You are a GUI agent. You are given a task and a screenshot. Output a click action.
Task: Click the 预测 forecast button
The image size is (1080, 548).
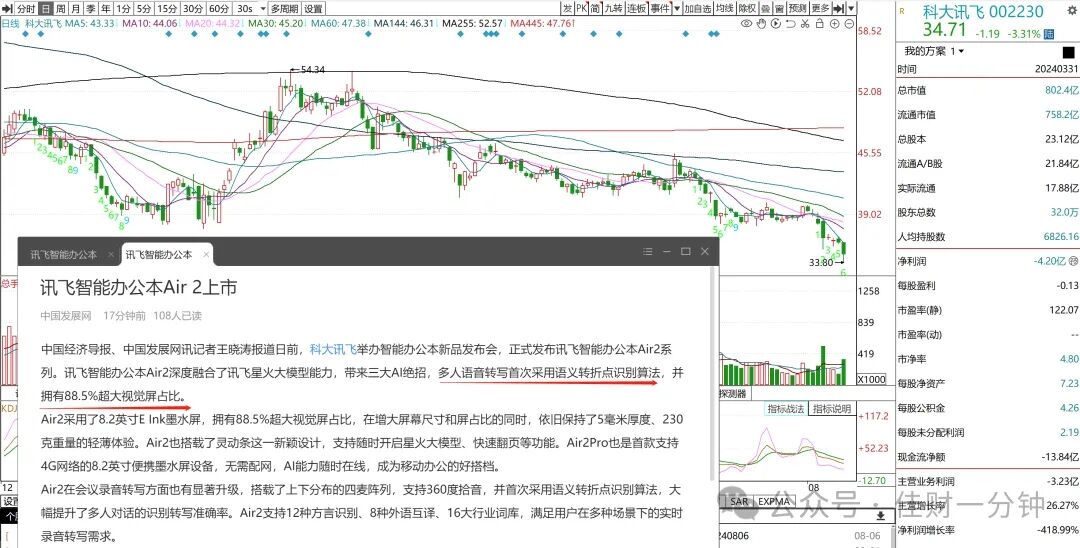(x=798, y=9)
